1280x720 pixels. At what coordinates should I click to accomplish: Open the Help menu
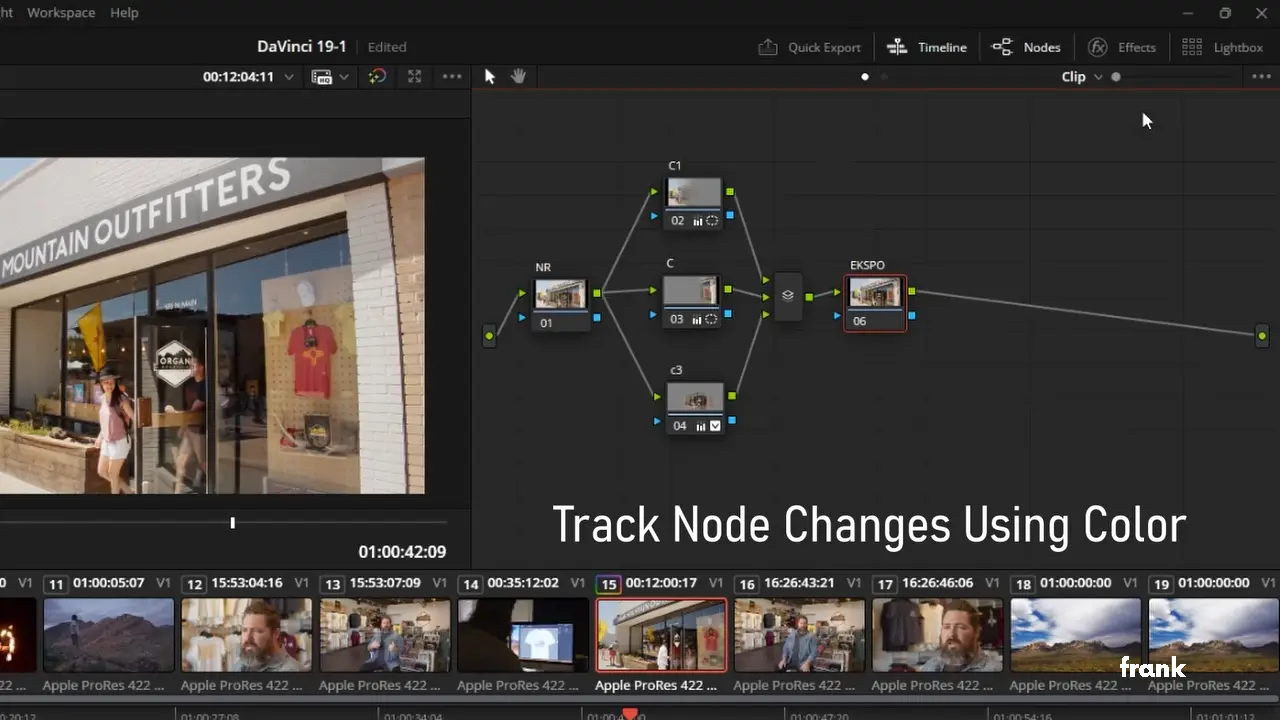124,13
